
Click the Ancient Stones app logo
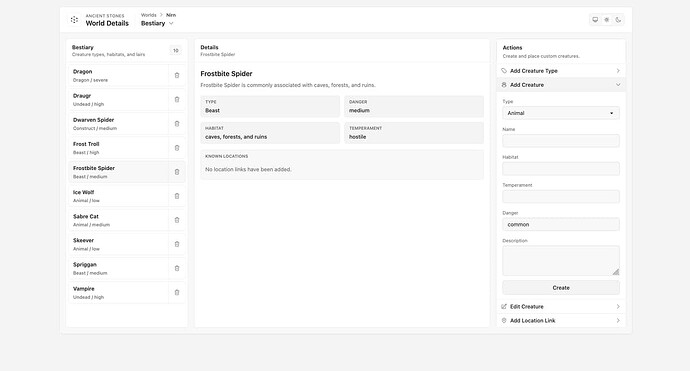tap(74, 20)
